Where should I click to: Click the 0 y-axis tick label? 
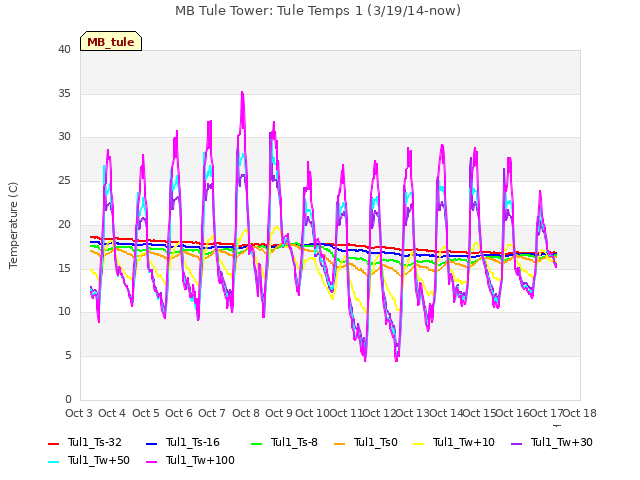click(68, 399)
